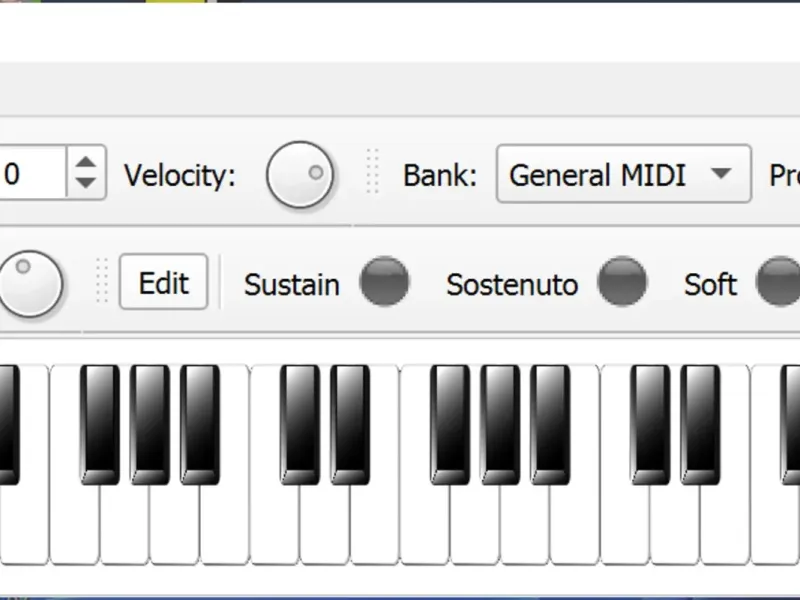Click the number field showing 0
The image size is (800, 600).
32,174
